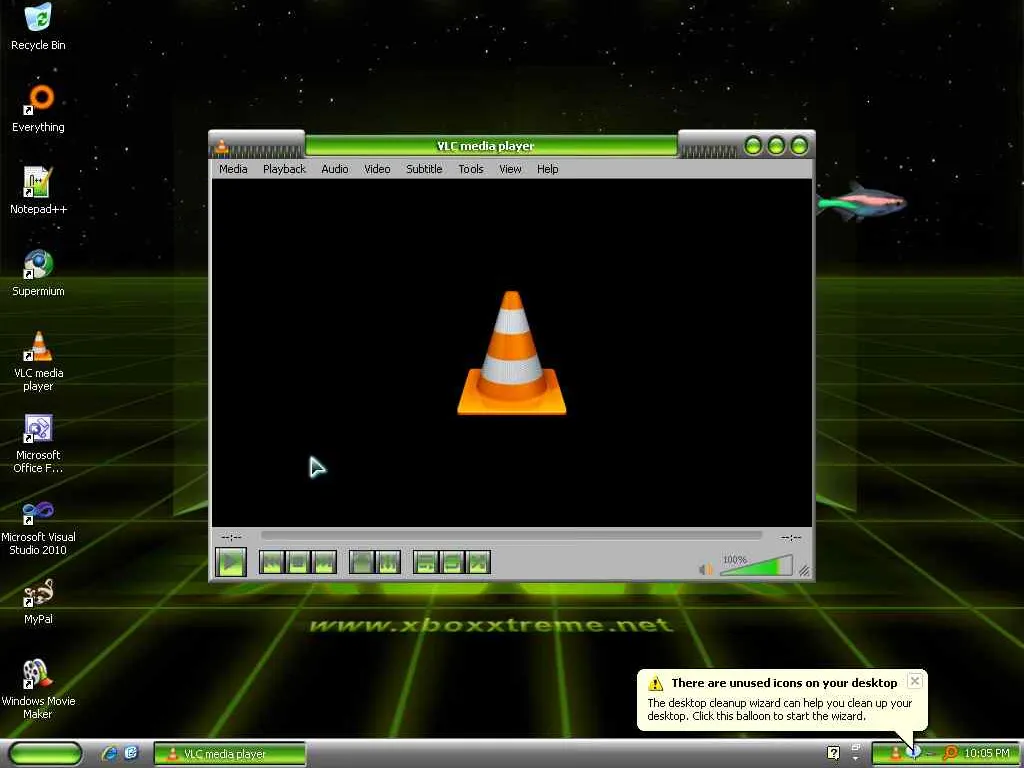
Task: Click the desktop cleanup balloon message
Action: pos(780,710)
